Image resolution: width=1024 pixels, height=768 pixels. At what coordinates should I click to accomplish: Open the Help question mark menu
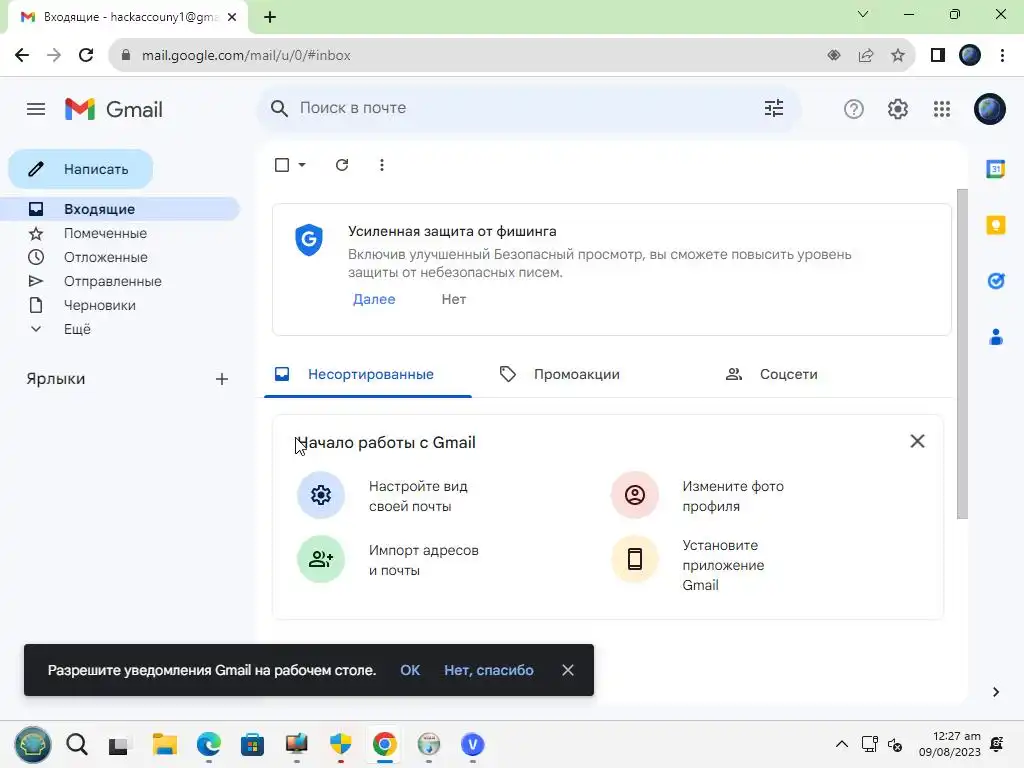(x=854, y=109)
